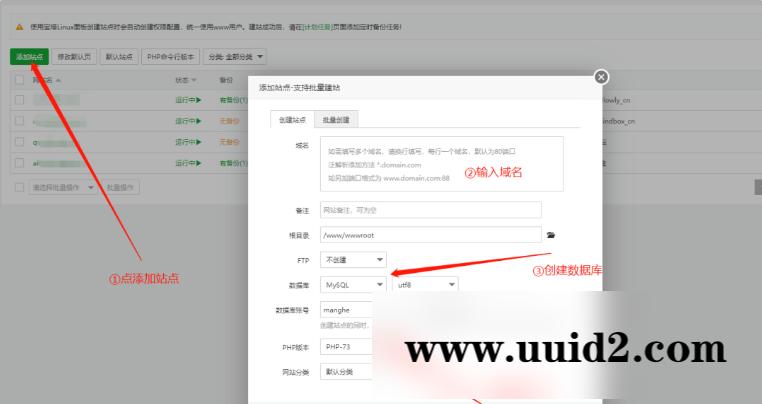
Task: Toggle the checkbox beside 请选择批量操作
Action: pos(19,187)
